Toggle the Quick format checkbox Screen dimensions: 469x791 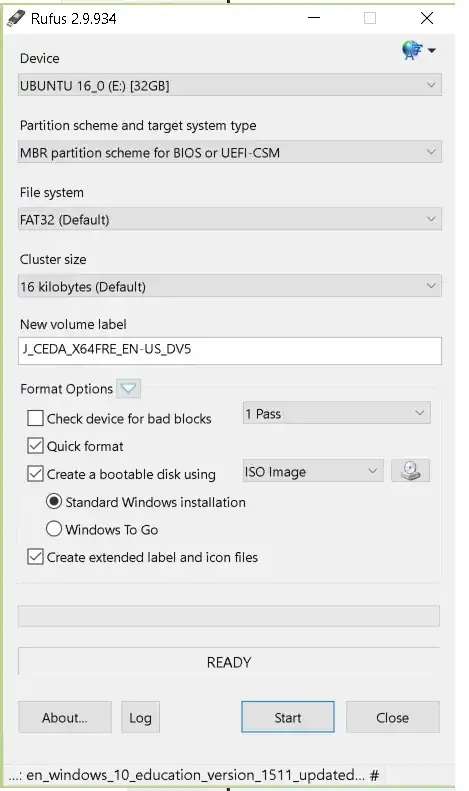tap(35, 446)
